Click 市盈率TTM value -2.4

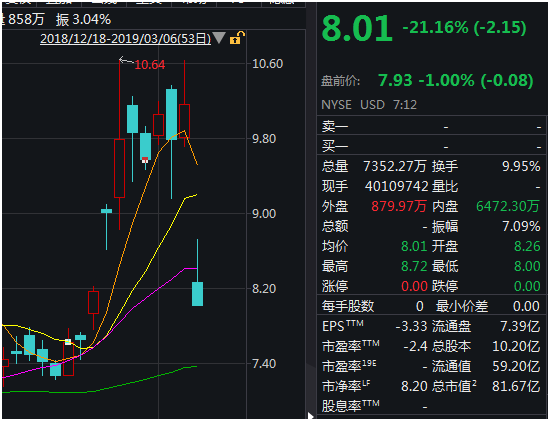415,347
